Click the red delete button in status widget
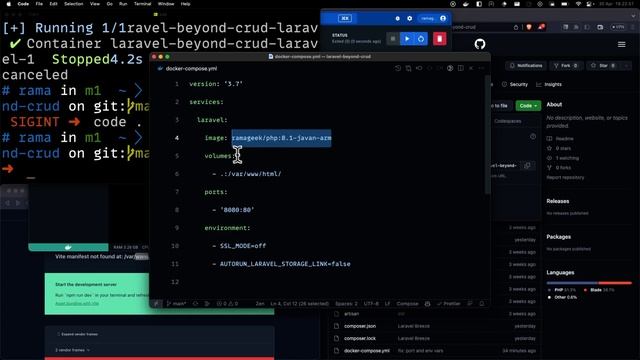The image size is (640, 360). point(440,39)
